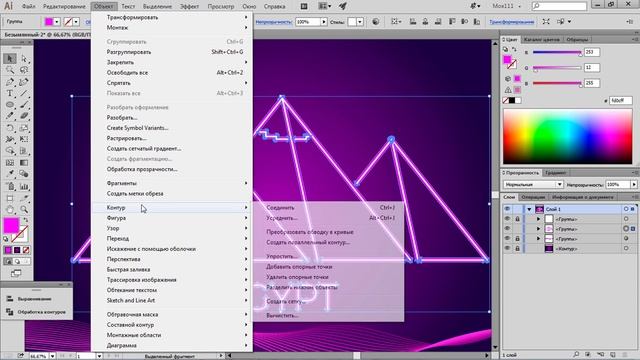The width and height of the screenshot is (640, 360).
Task: Toggle visibility eye of <Контур> row
Action: coord(507,249)
